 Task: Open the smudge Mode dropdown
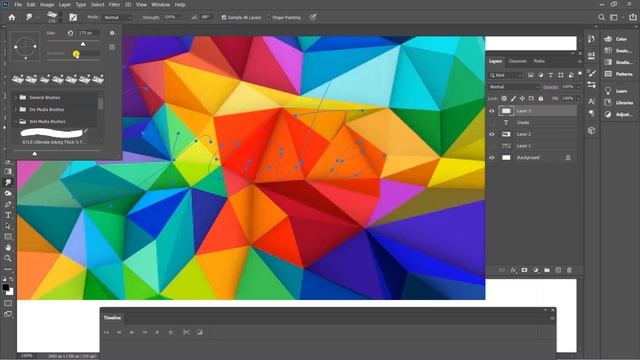point(118,18)
